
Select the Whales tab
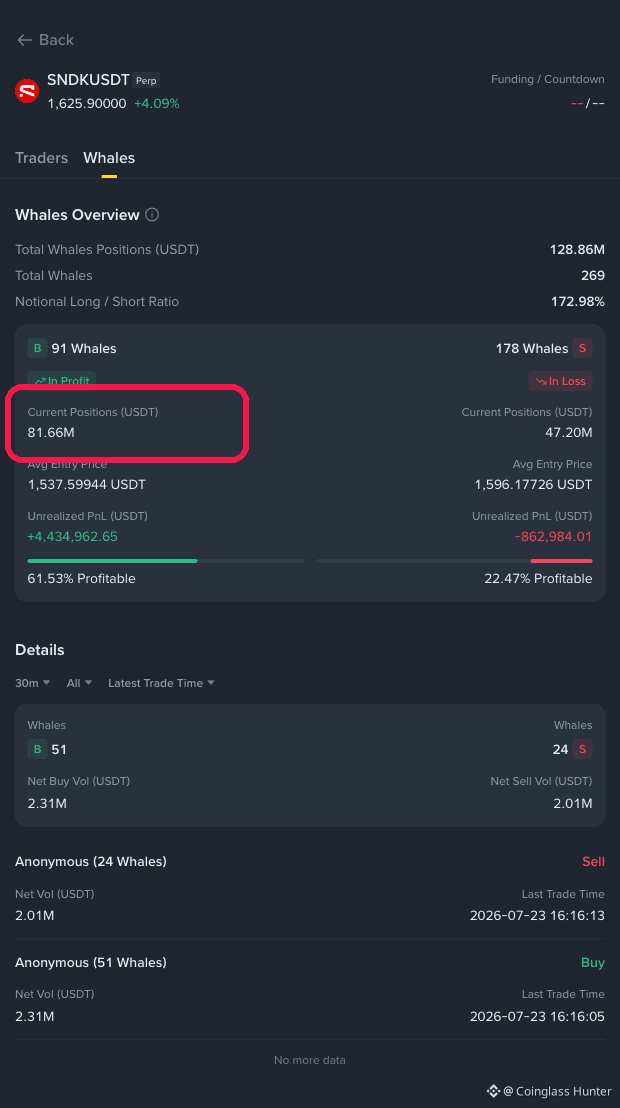point(109,158)
